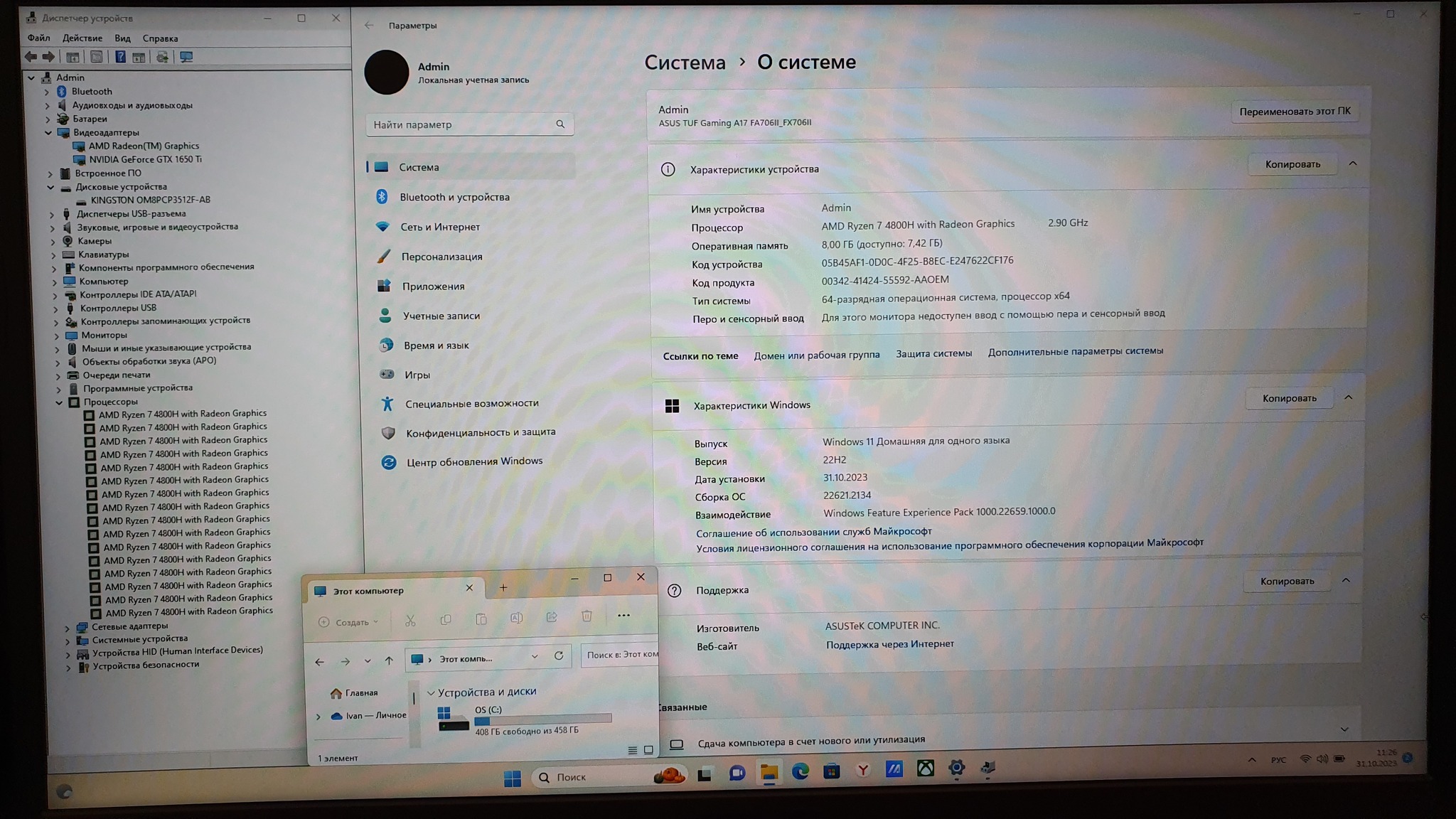Click the delete (trash) icon in Explorer toolbar

coord(587,616)
